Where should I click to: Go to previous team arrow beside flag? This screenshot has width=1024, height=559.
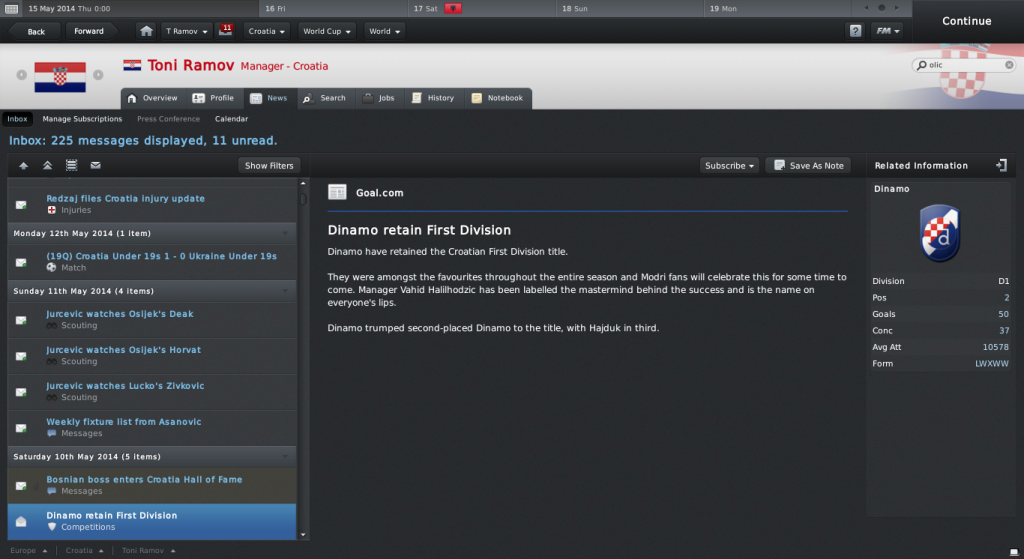coord(22,75)
